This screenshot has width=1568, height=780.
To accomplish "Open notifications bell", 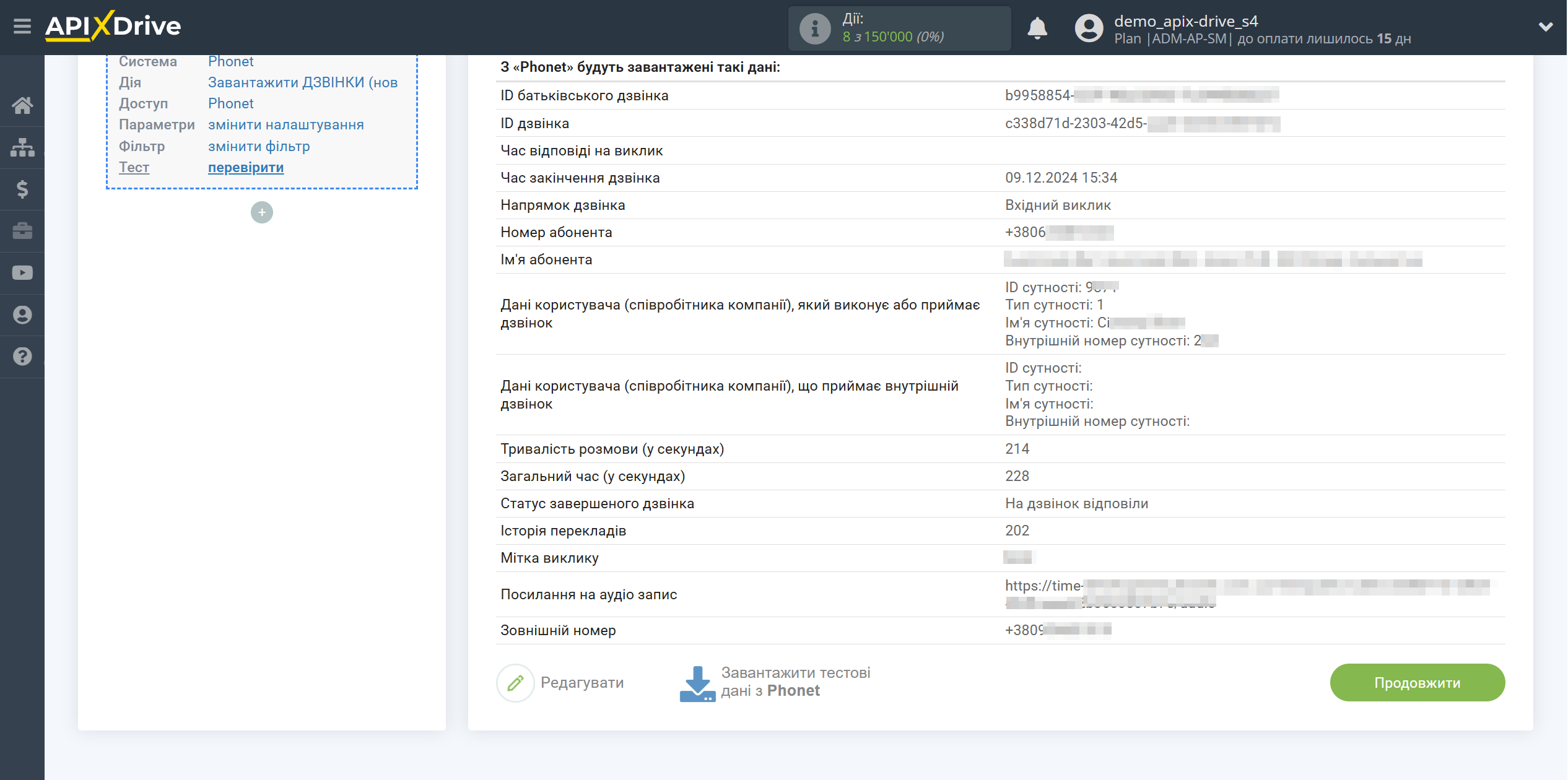I will (x=1037, y=28).
